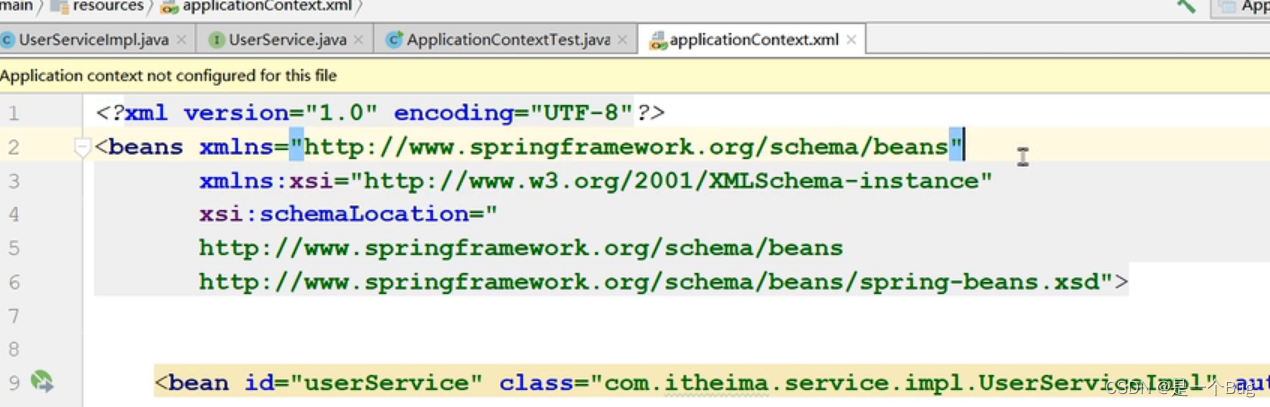Click the xml version declaration on line 1

pos(380,113)
